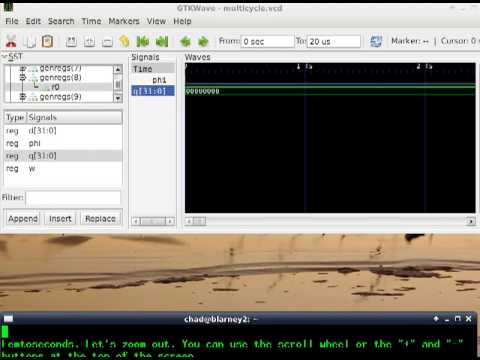Viewport: 480px width, 360px height.
Task: Click the To time input field
Action: tap(334, 42)
